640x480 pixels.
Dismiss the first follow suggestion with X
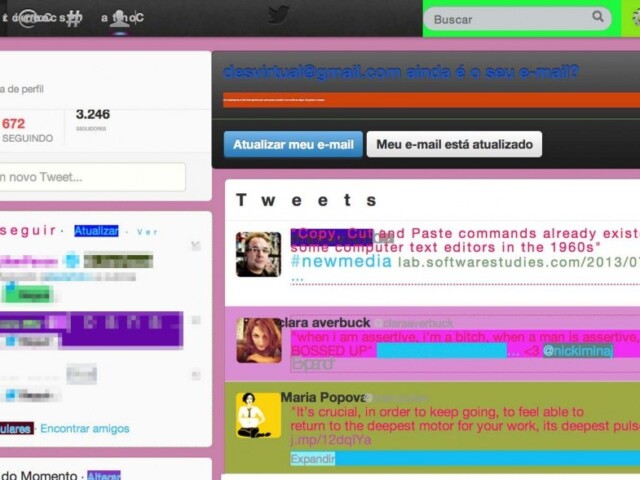(x=195, y=245)
